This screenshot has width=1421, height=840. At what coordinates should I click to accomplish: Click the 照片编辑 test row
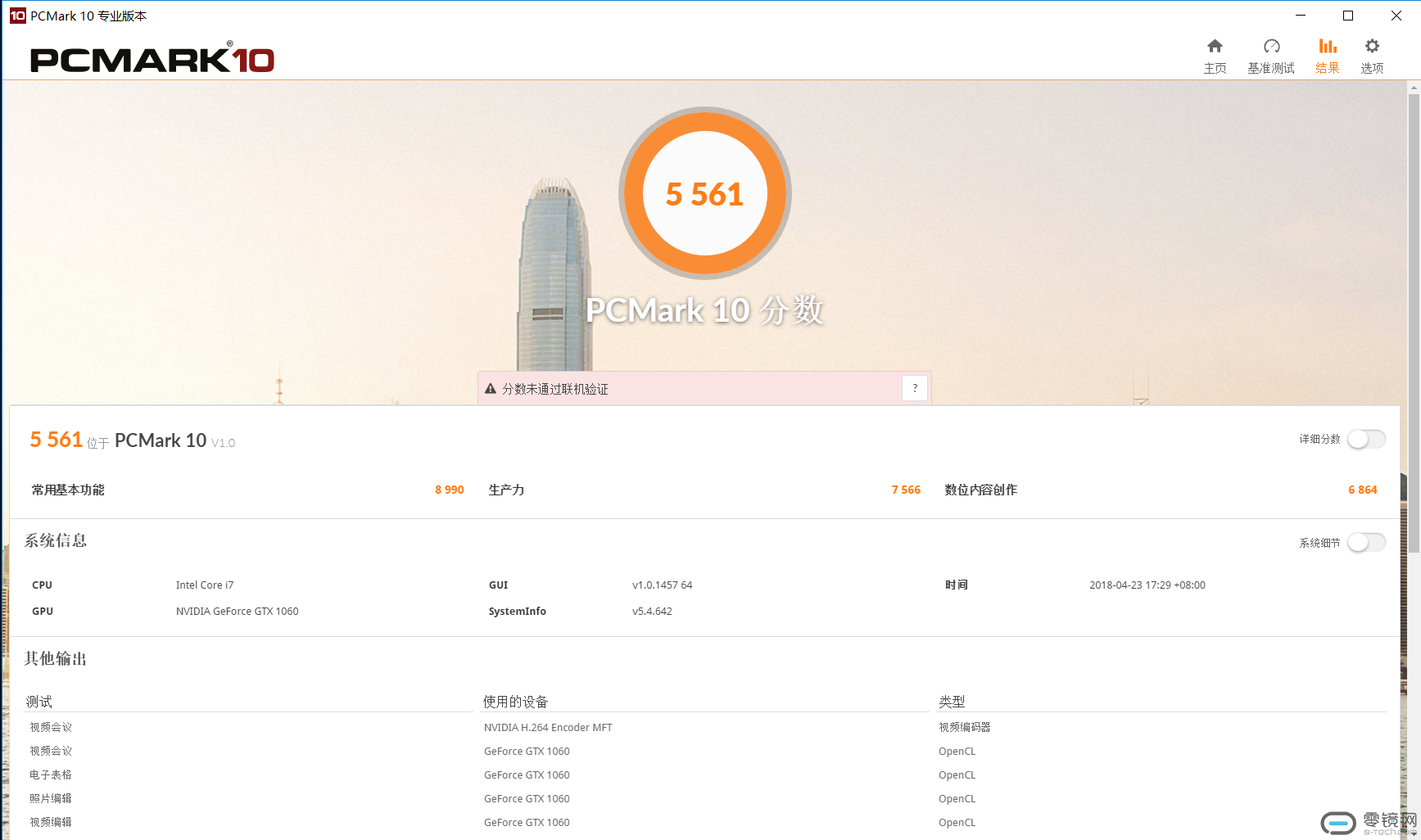pos(51,798)
